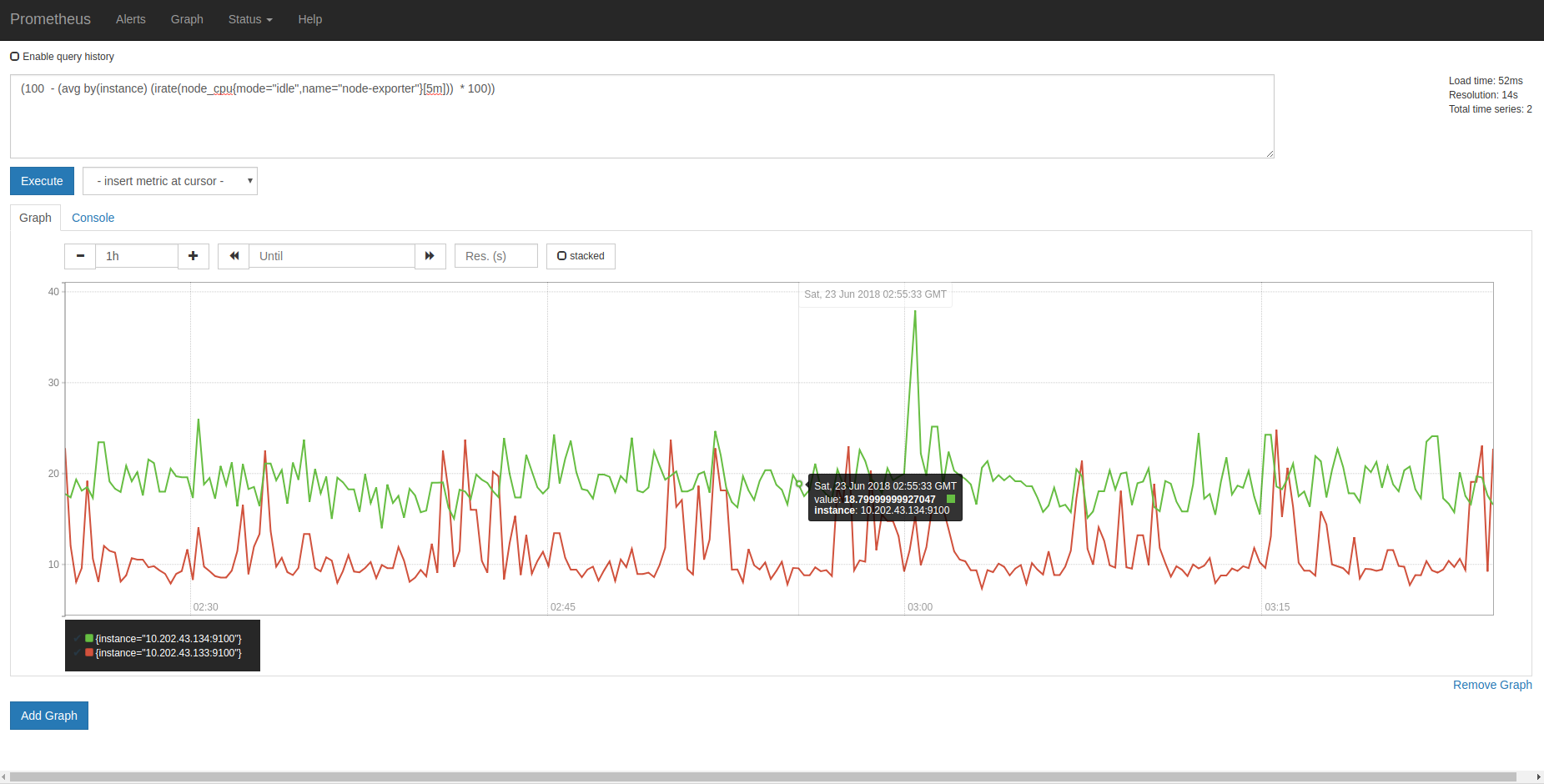Expand the Status chevron in the navigation bar
The height and width of the screenshot is (784, 1544).
[269, 20]
